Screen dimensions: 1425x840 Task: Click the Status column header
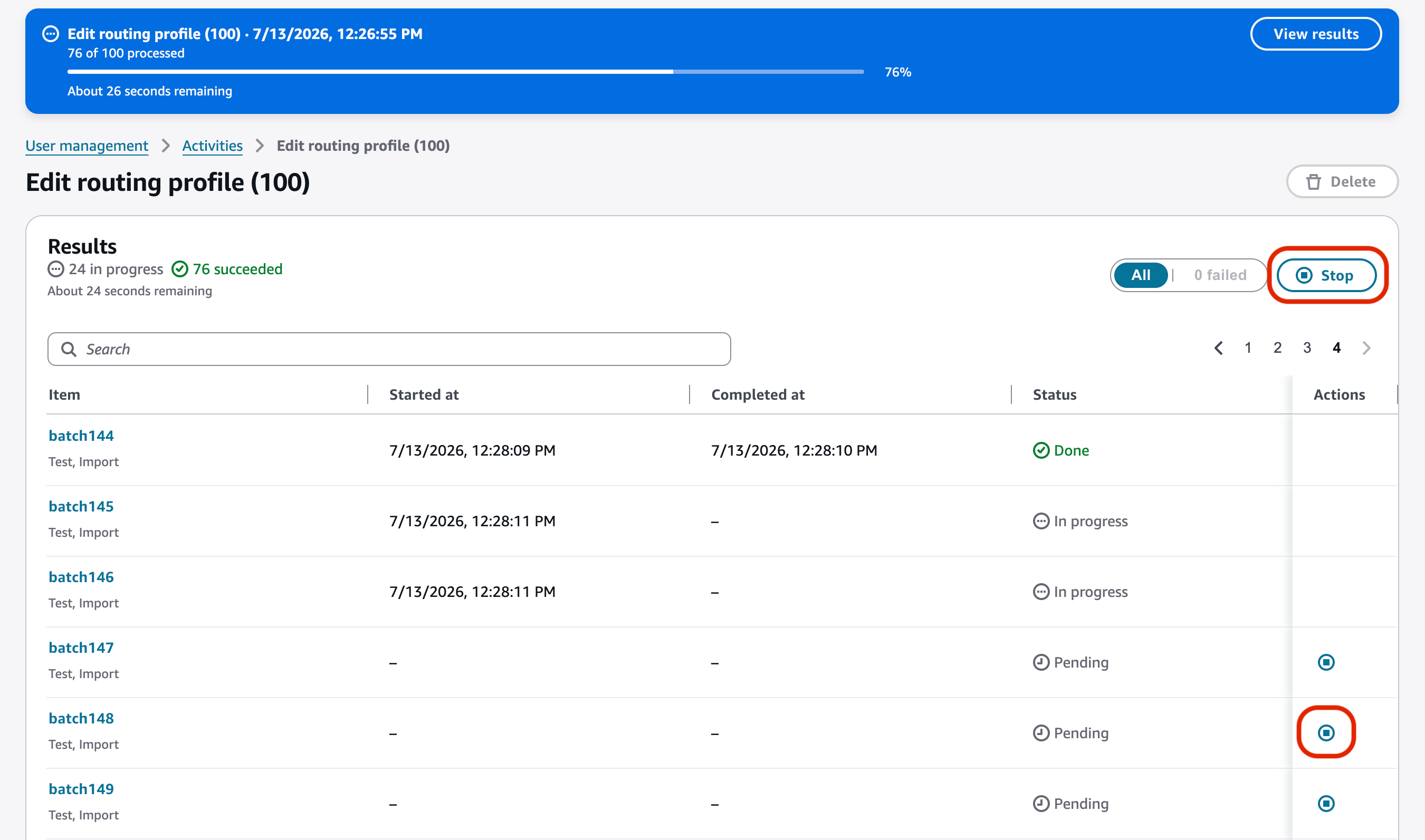point(1054,394)
